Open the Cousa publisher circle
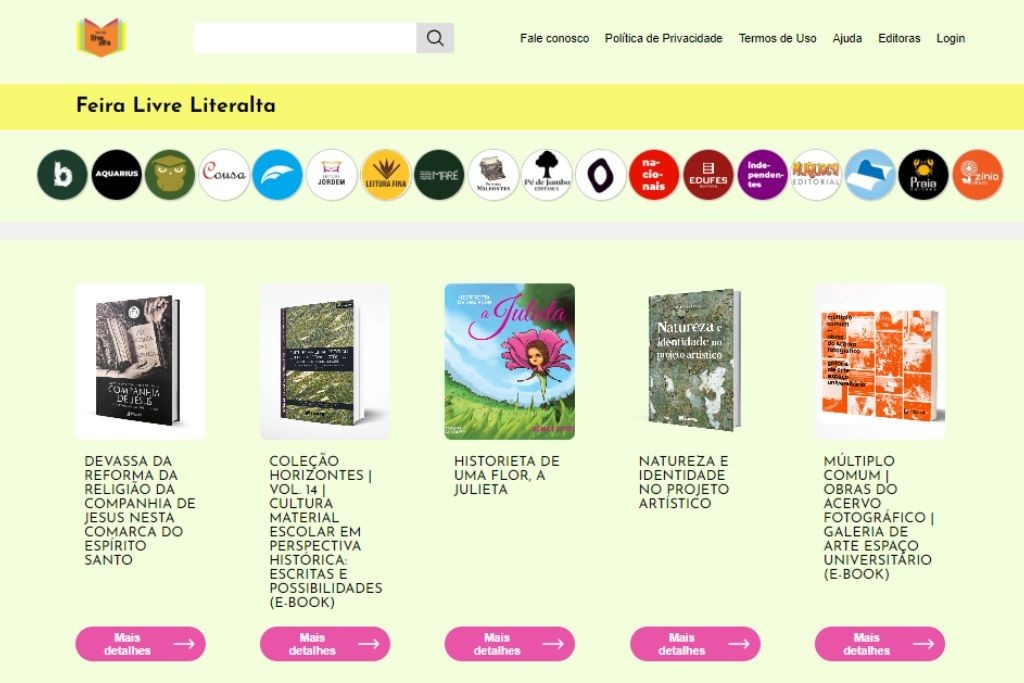This screenshot has height=683, width=1024. [x=224, y=174]
